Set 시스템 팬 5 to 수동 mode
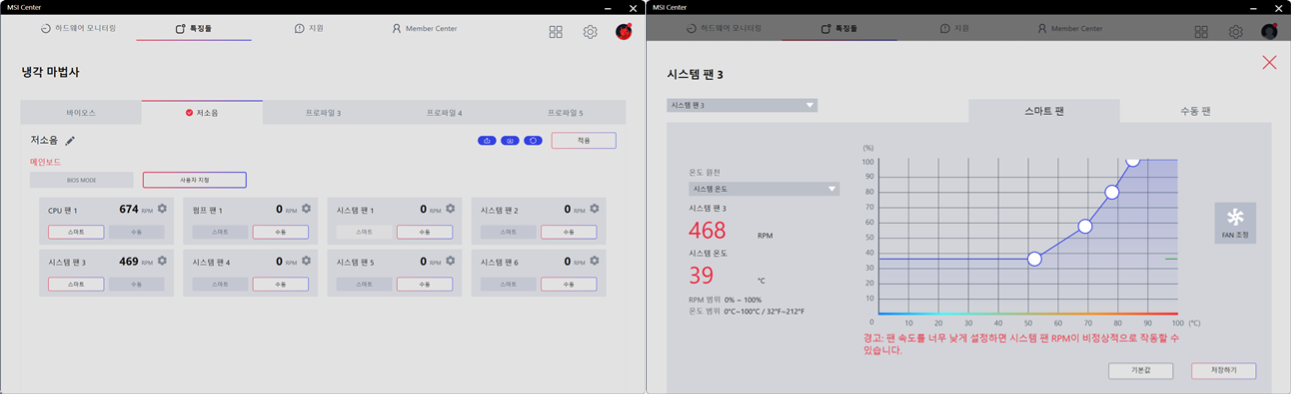The height and width of the screenshot is (394, 1291). [425, 284]
